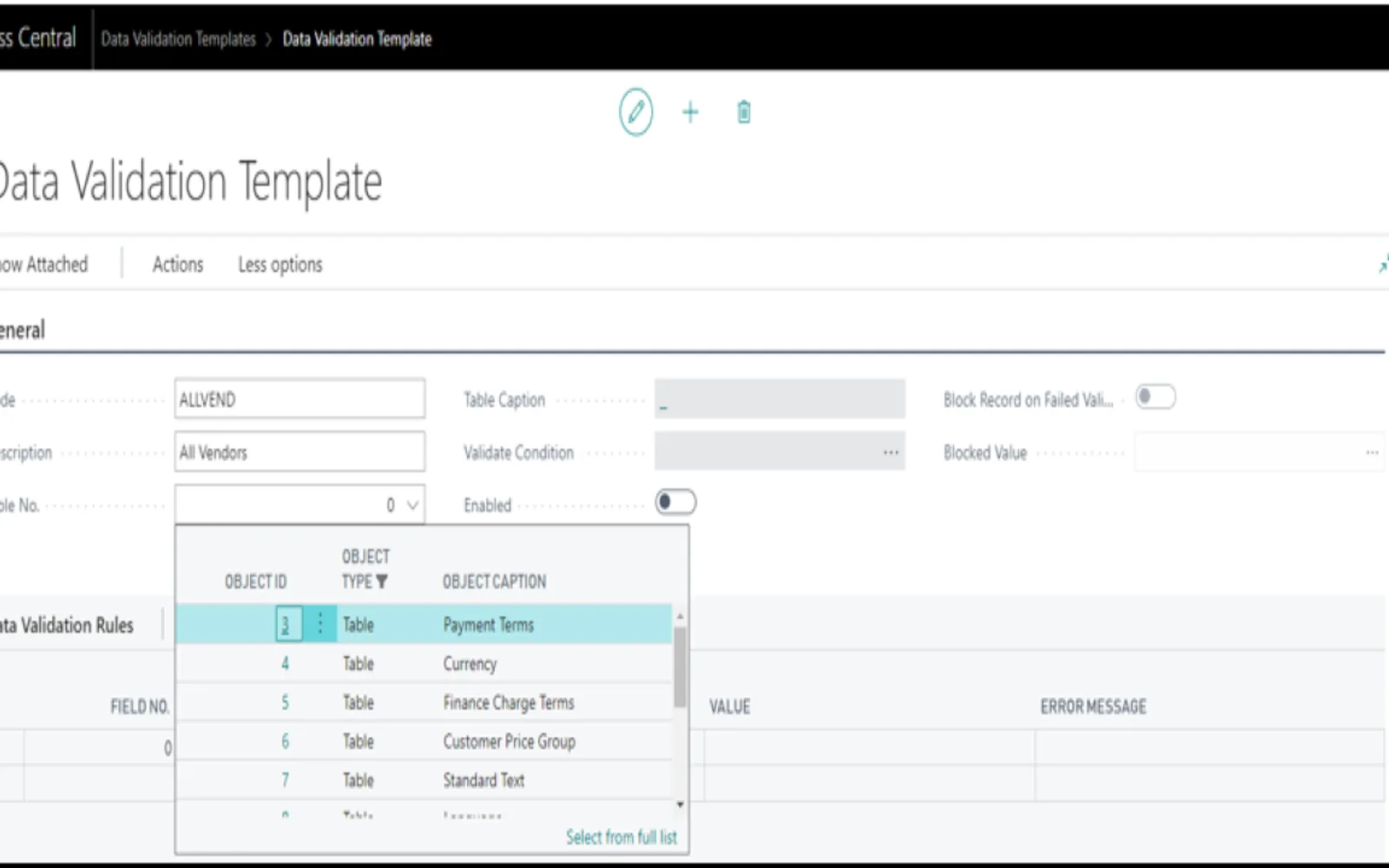Open the Actions menu
Viewport: 1389px width, 868px height.
tap(178, 265)
